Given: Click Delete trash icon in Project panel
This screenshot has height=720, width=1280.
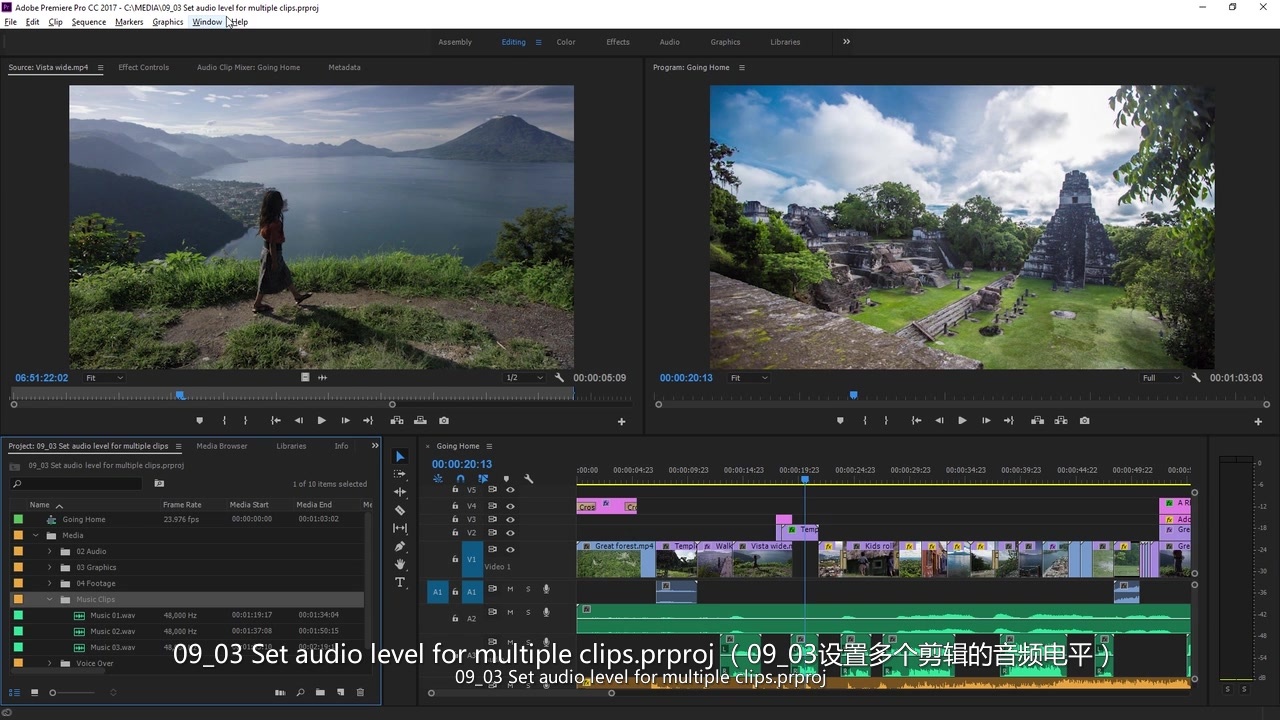Looking at the screenshot, I should click(361, 692).
